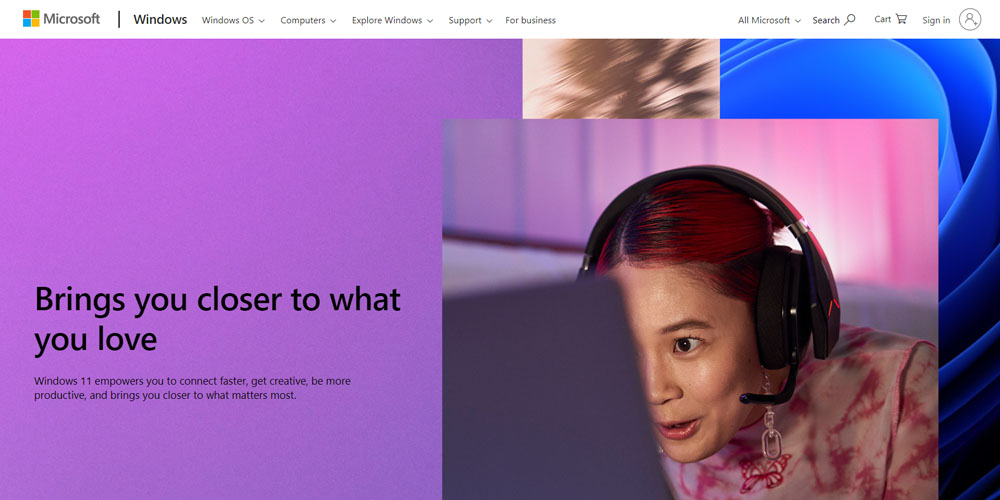Expand the Windows OS dropdown menu
1000x500 pixels.
(x=233, y=20)
